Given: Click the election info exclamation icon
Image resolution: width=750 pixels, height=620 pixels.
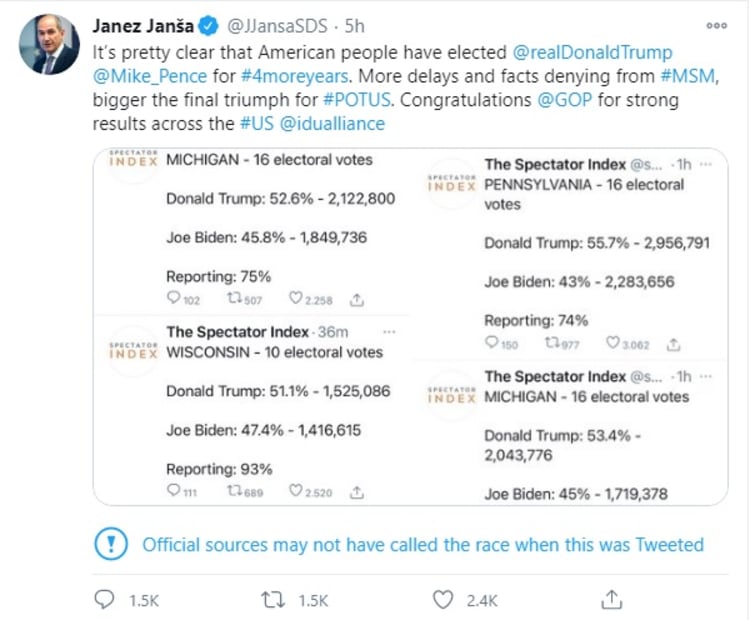Looking at the screenshot, I should point(110,545).
